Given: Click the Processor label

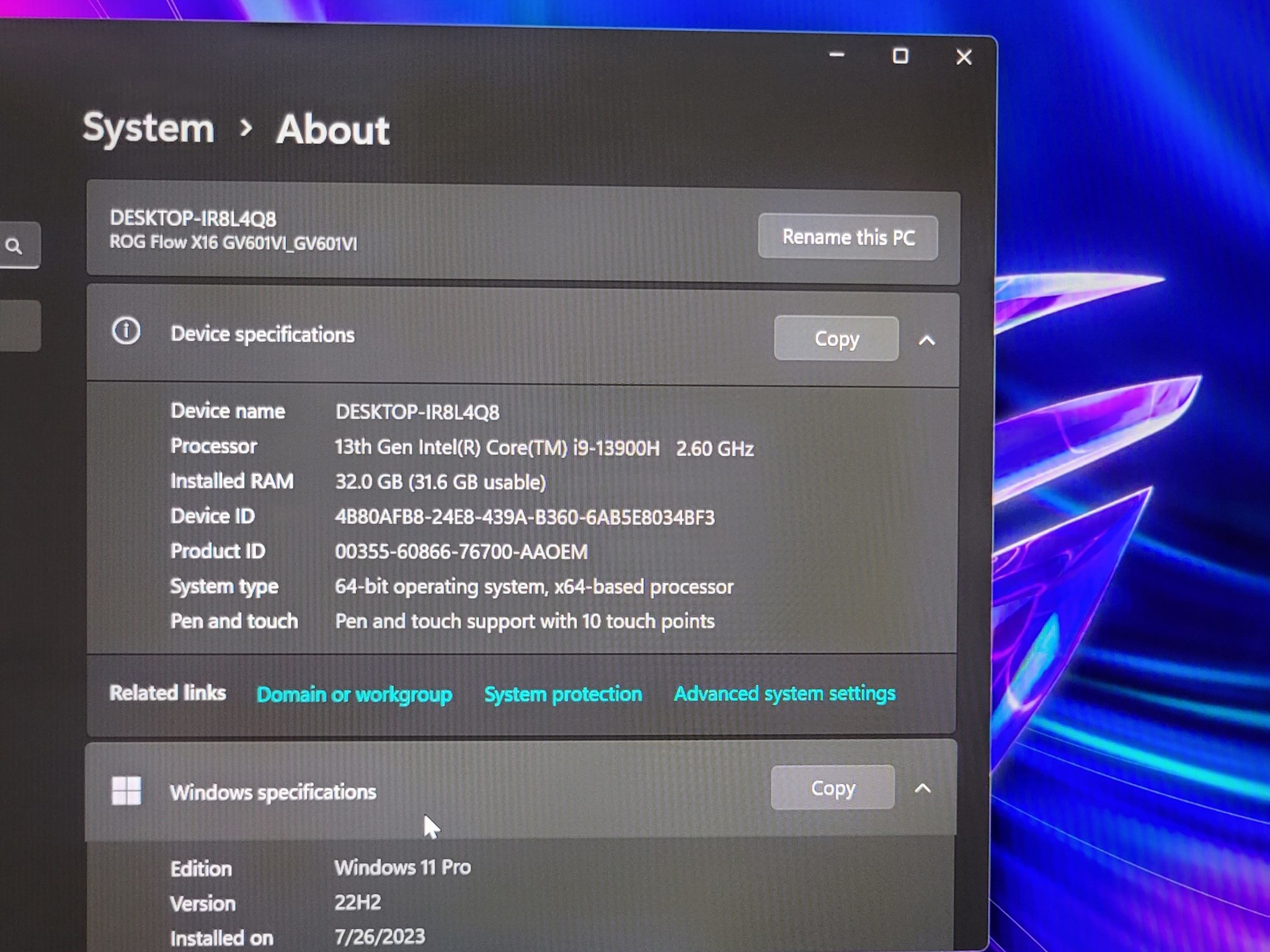Looking at the screenshot, I should (x=213, y=446).
